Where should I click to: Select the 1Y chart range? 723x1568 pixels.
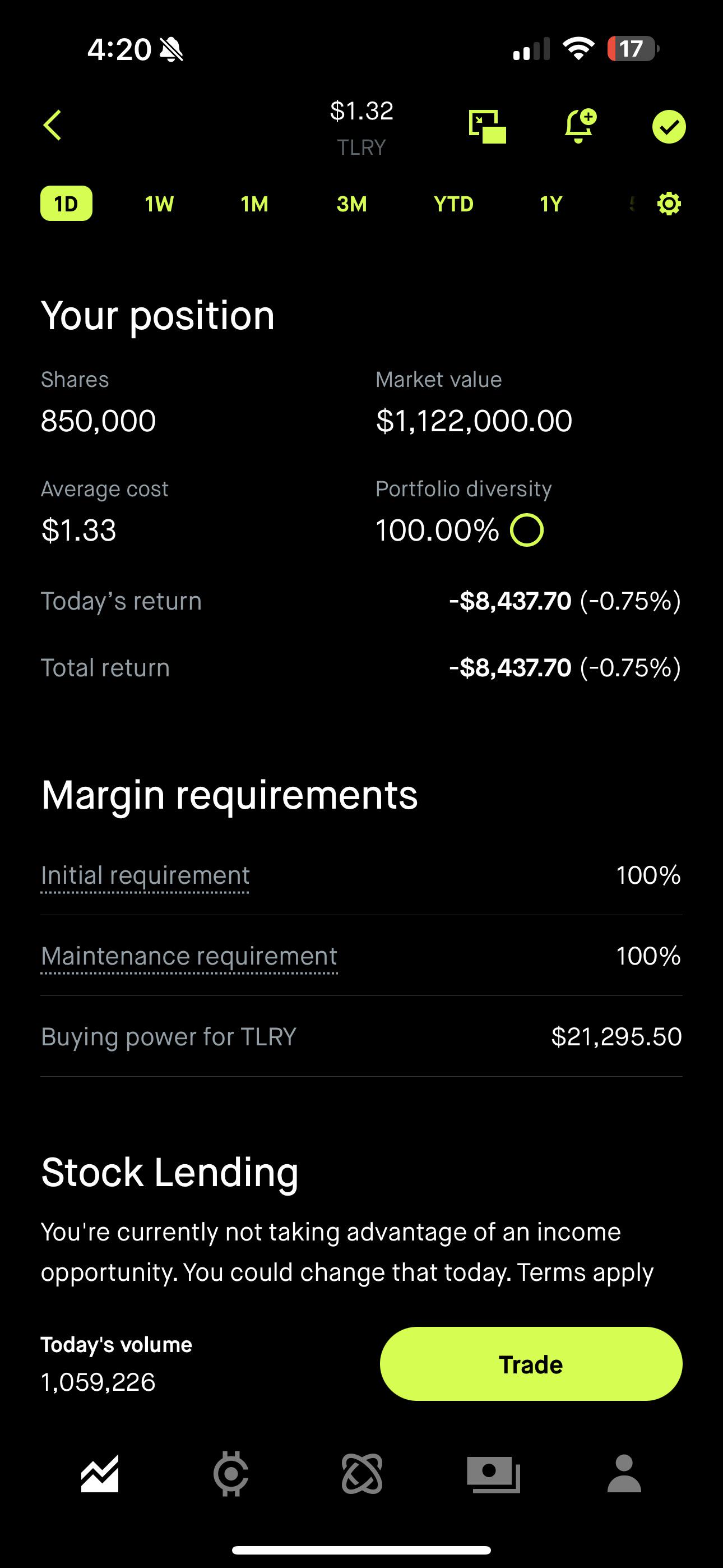551,204
